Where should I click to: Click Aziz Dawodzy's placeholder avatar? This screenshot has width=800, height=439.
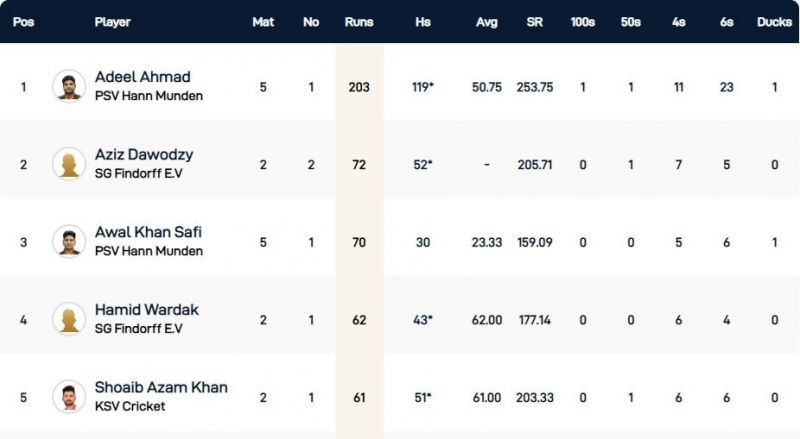(x=69, y=164)
